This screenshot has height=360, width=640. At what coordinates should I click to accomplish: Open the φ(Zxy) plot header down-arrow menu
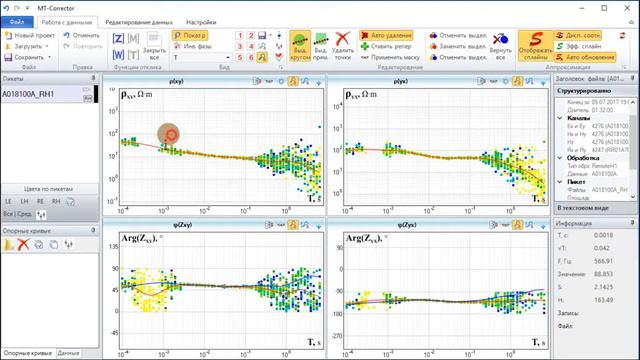click(319, 226)
